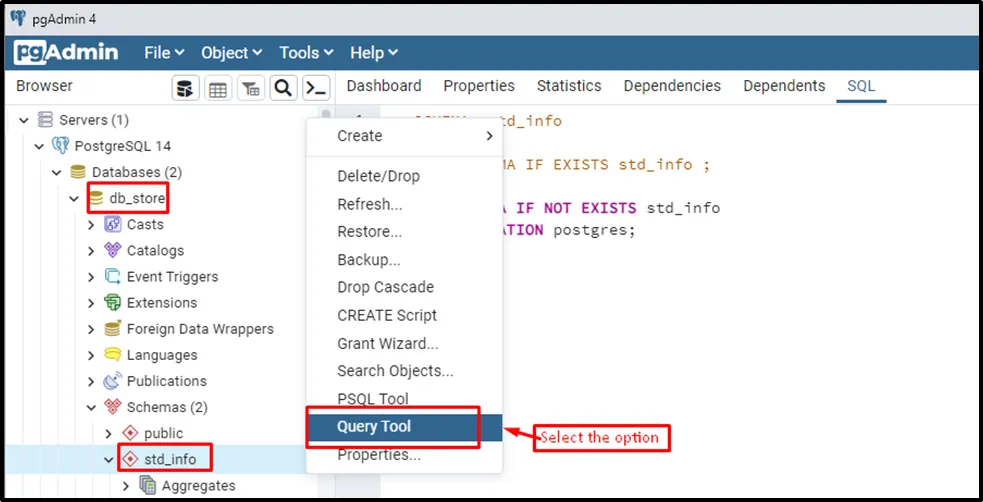Launch the PSQL Tool terminal icon
The height and width of the screenshot is (502, 983).
click(x=316, y=89)
